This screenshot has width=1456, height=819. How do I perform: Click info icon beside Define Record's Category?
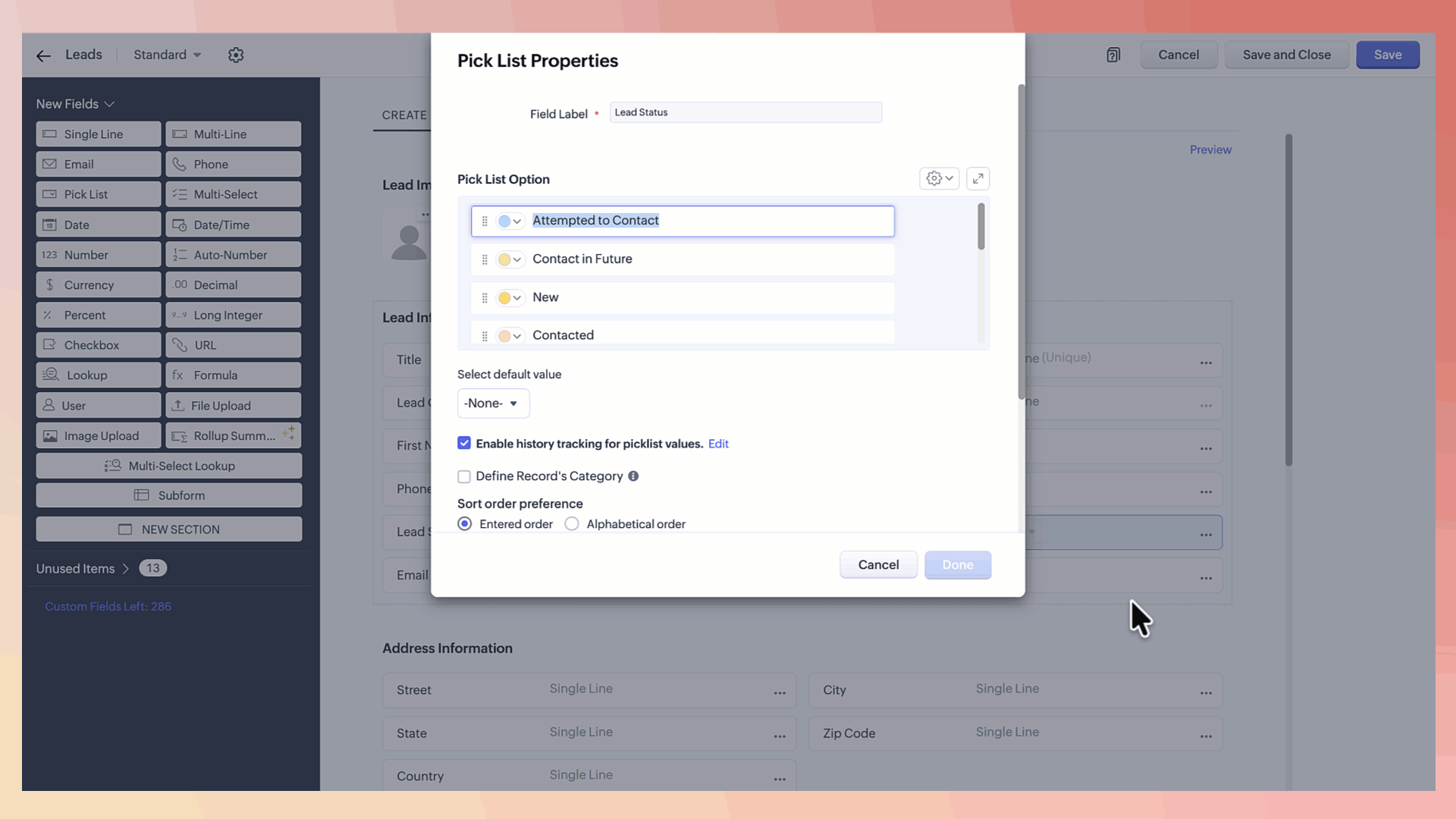click(x=633, y=476)
